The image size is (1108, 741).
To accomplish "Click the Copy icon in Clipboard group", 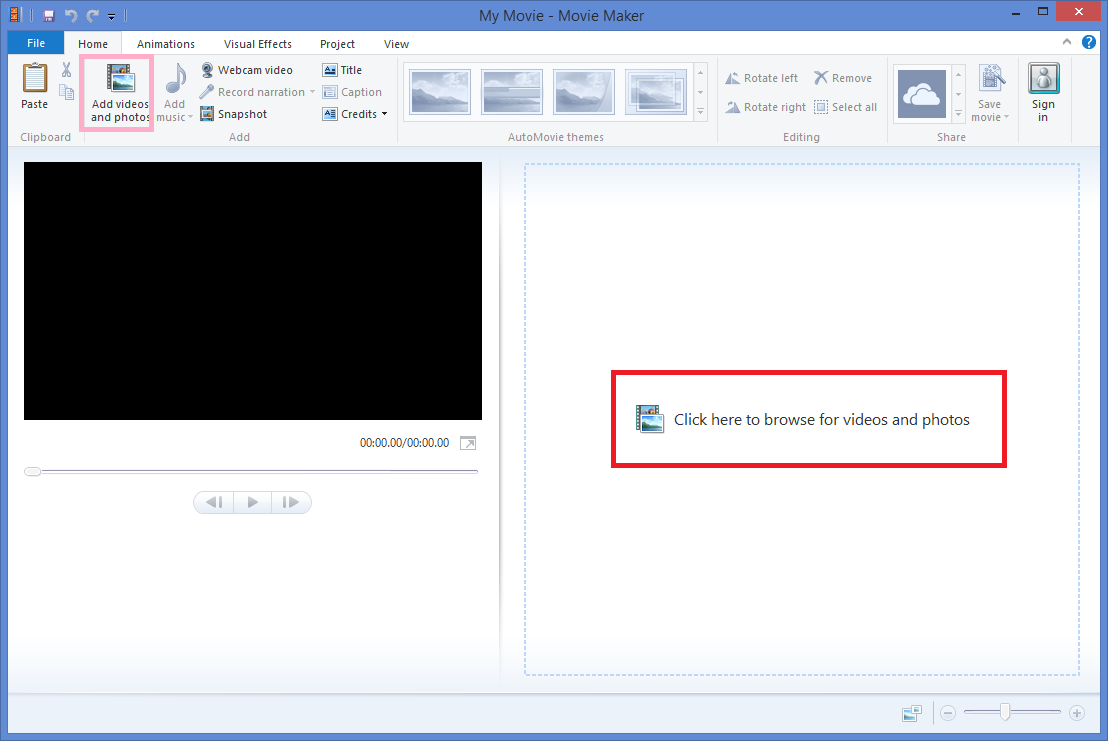I will (x=66, y=92).
